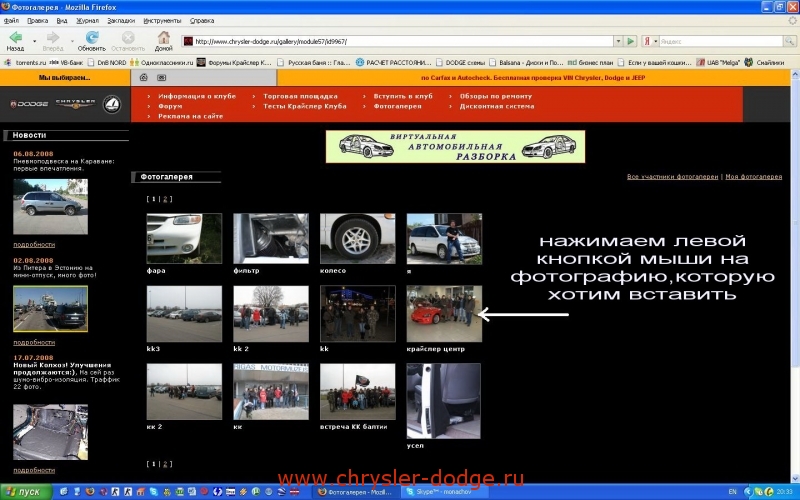This screenshot has height=500, width=800.
Task: Open the Одноклассники.ru bookmark
Action: click(x=162, y=62)
